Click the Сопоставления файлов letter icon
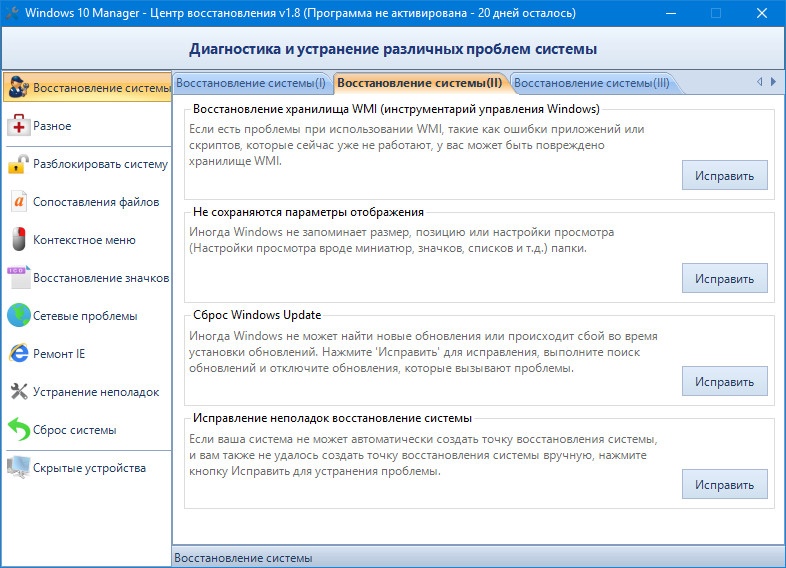The height and width of the screenshot is (568, 786). (x=19, y=202)
